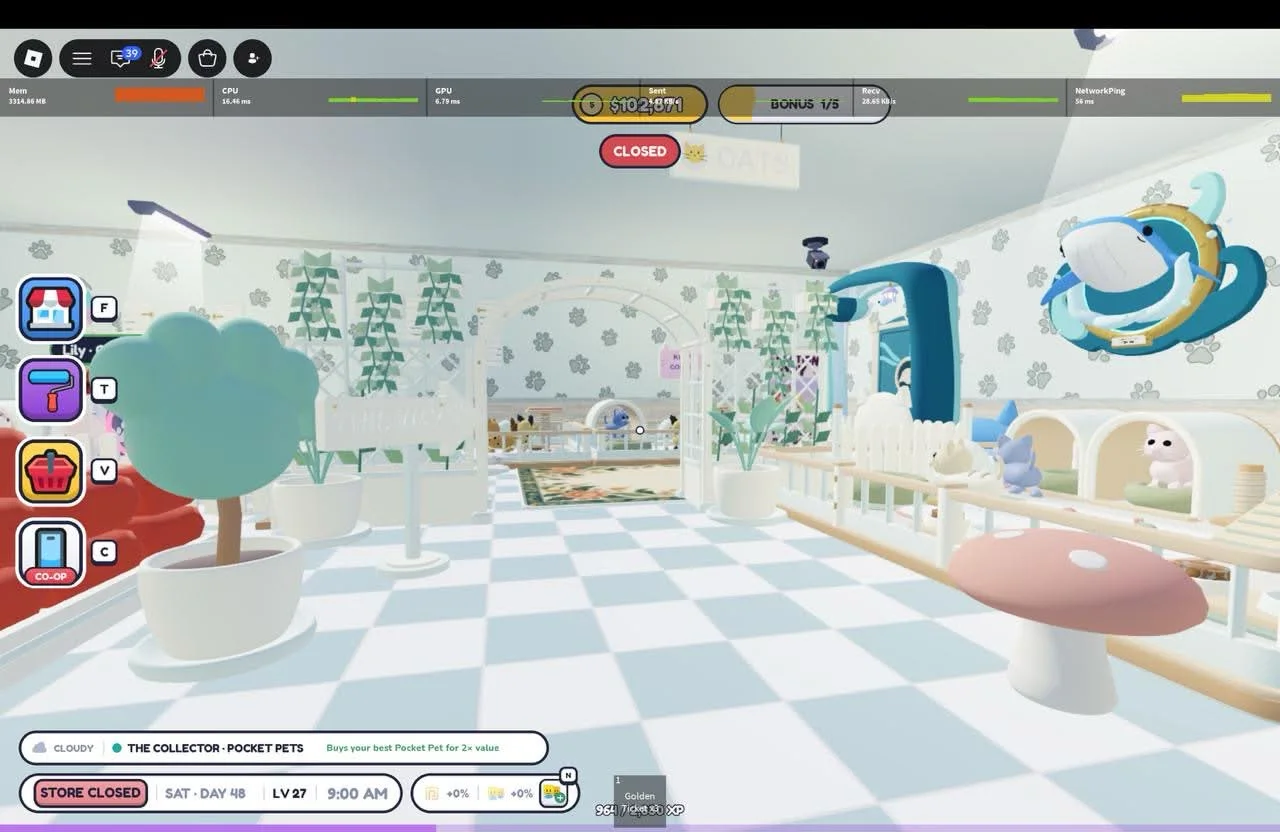1280x832 pixels.
Task: Click the STORE CLOSED button
Action: click(90, 793)
